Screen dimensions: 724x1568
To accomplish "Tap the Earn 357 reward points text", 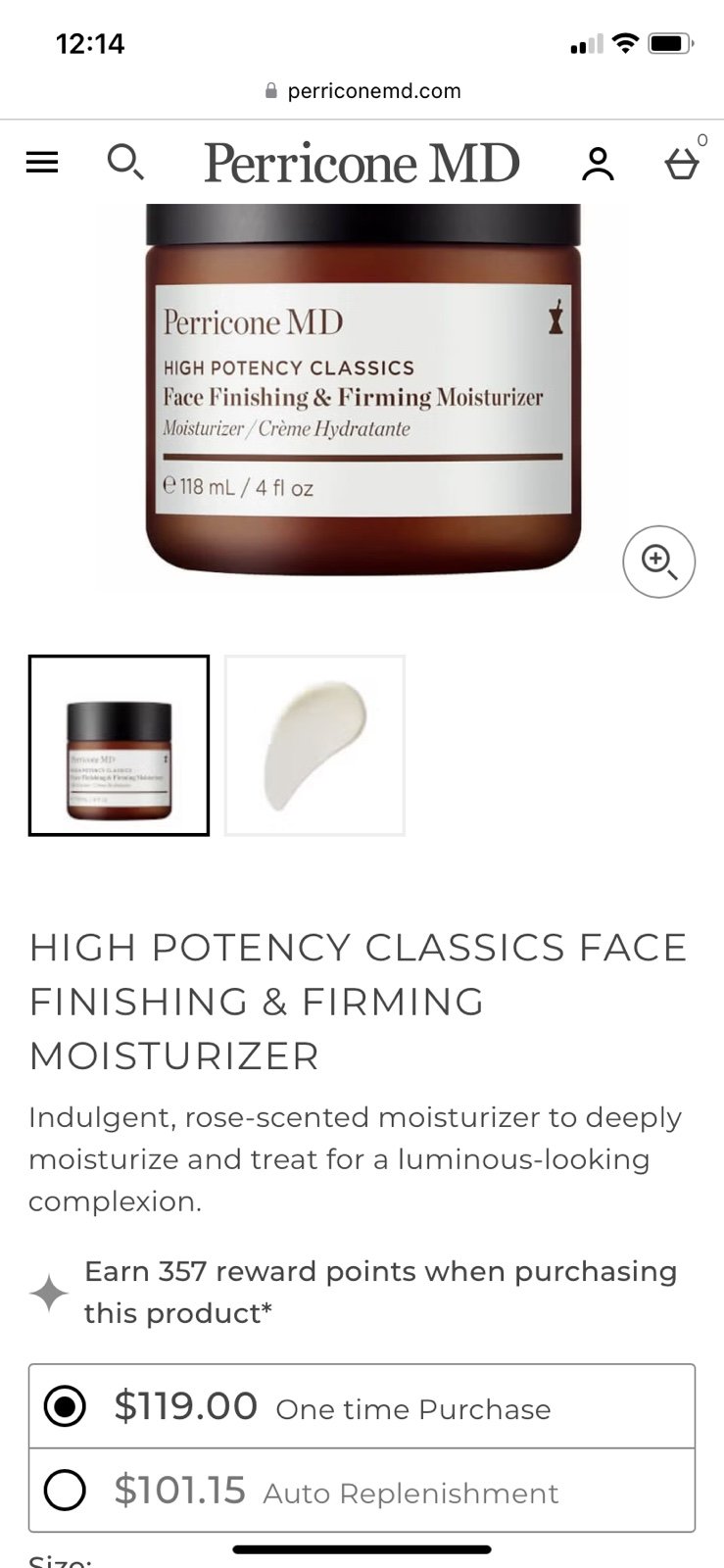I will click(381, 1292).
